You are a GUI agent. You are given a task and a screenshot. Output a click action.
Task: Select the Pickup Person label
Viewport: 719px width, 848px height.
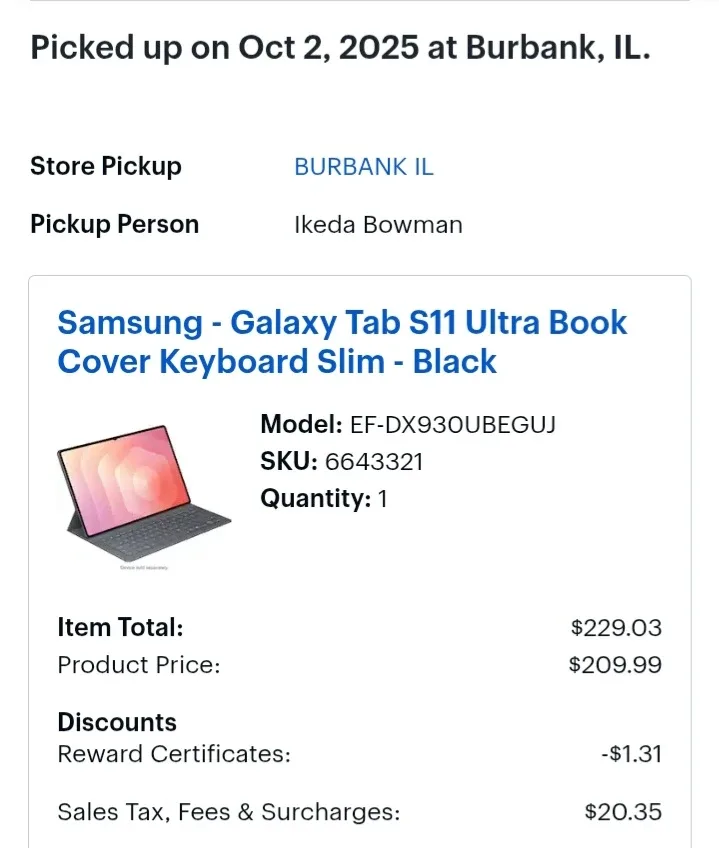coord(113,224)
